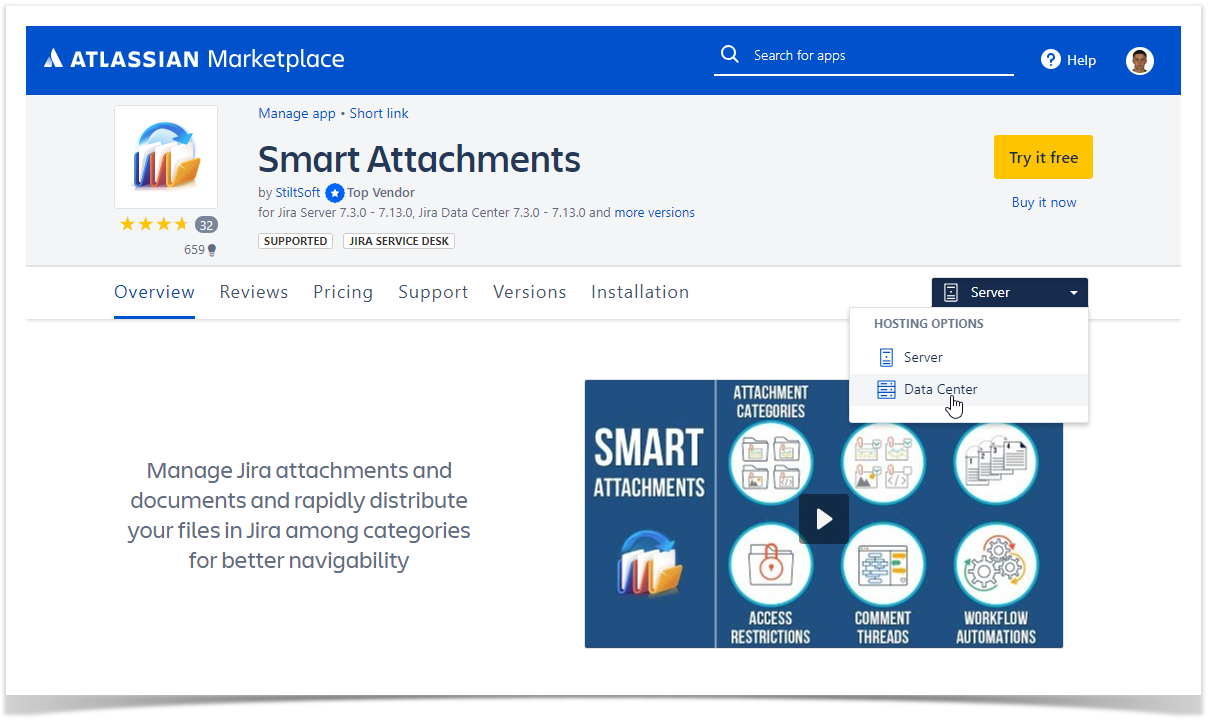Click the Server option icon in menu
The image size is (1215, 724).
click(x=885, y=357)
